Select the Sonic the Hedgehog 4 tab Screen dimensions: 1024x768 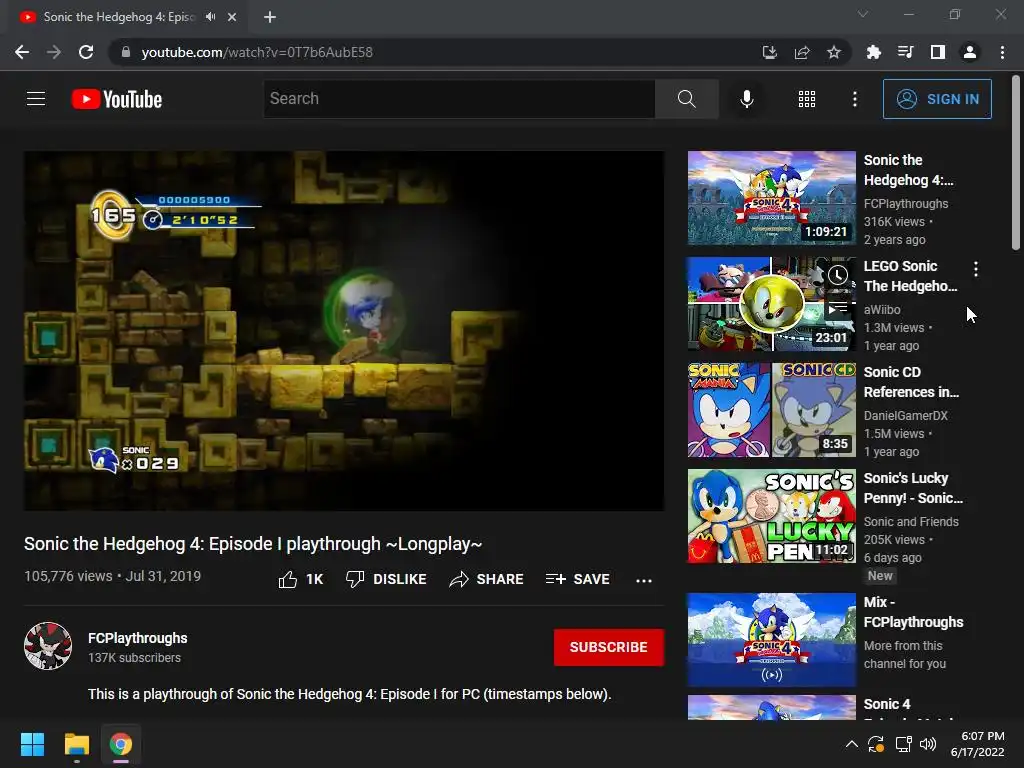tap(127, 17)
